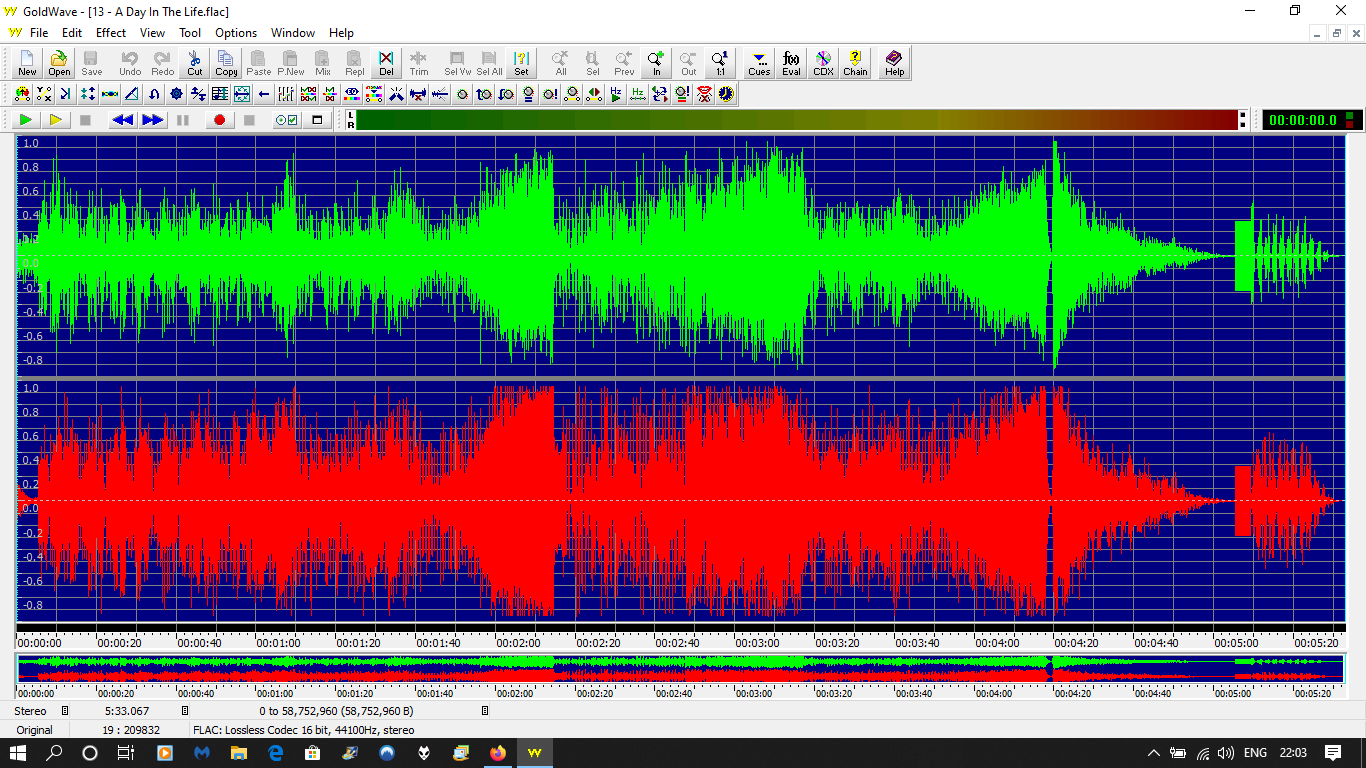Click the 00:02:00 mark on the time ruler
This screenshot has height=768, width=1366.
518,643
